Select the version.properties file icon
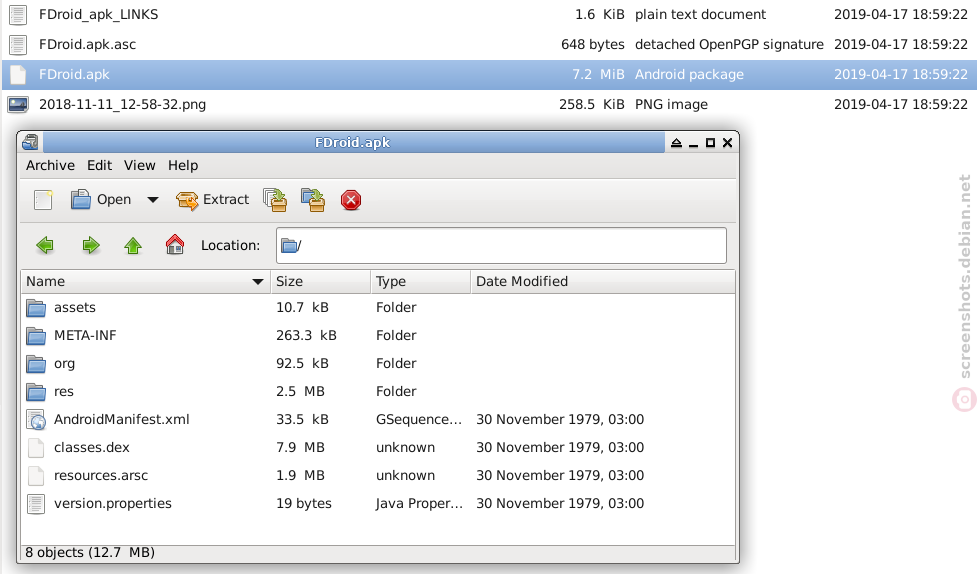The image size is (977, 574). [36, 504]
